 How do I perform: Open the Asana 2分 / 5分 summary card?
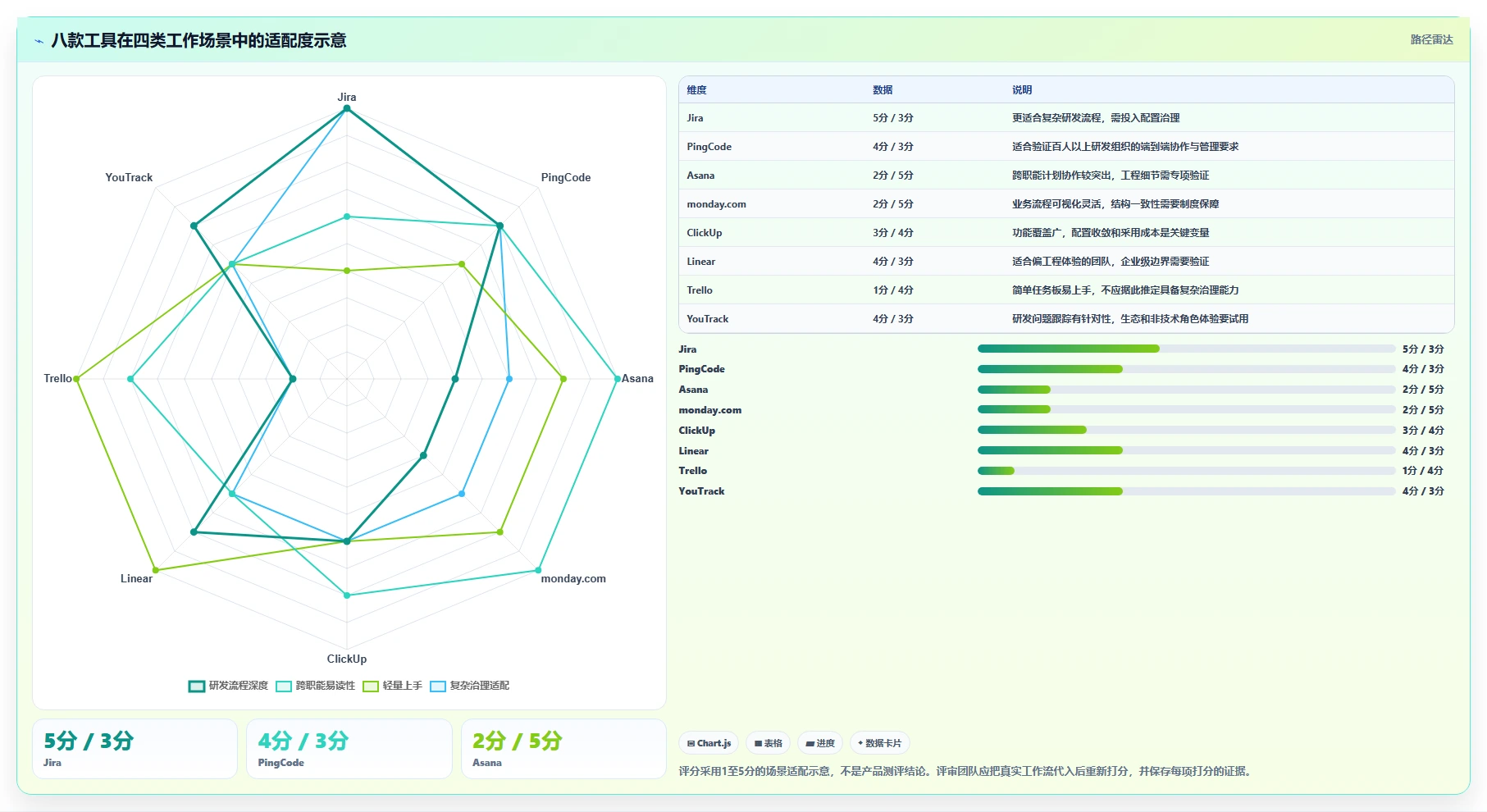pos(563,749)
